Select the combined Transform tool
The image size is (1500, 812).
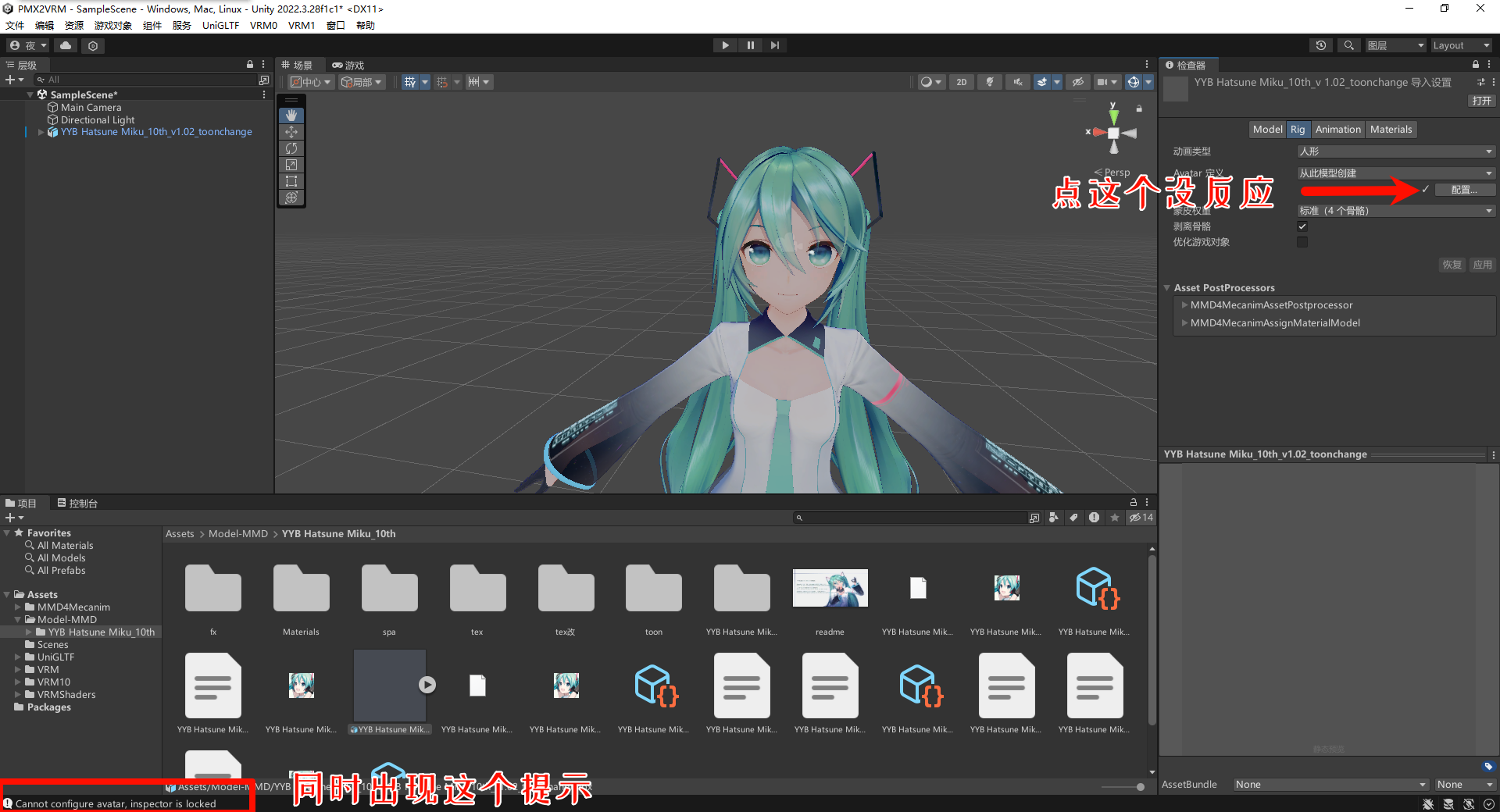[291, 198]
